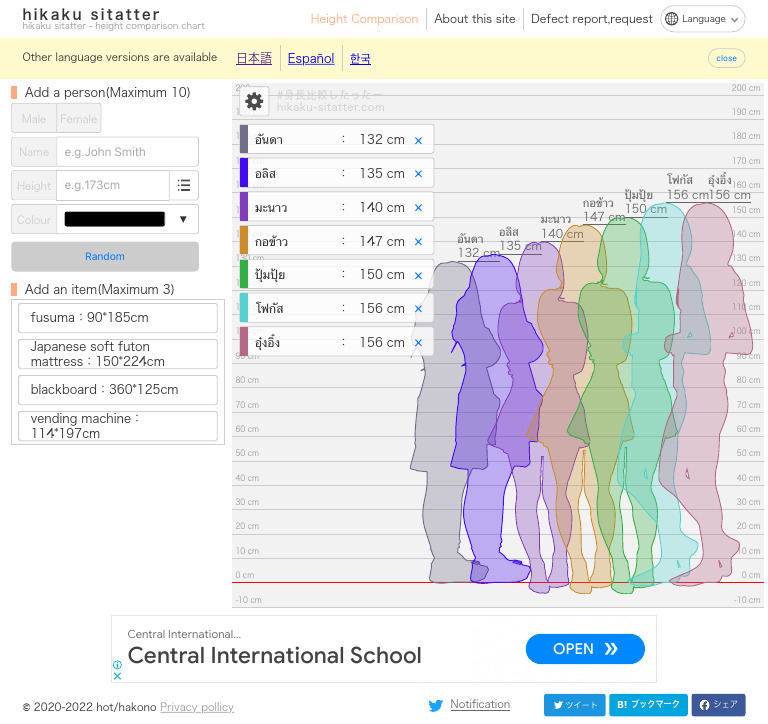Share via Facebook シェア button
Image resolution: width=768 pixels, height=724 pixels.
click(719, 705)
